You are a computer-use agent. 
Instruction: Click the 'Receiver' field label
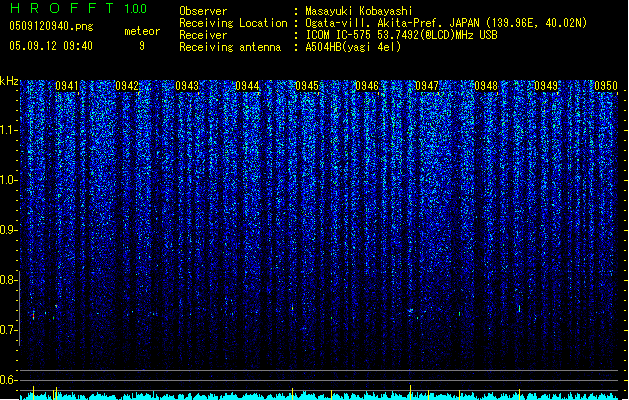click(x=203, y=35)
